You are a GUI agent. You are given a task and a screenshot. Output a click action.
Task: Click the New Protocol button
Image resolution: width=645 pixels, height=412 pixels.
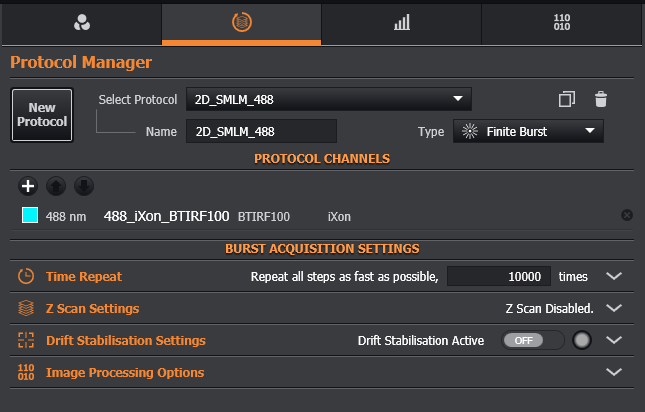[42, 115]
